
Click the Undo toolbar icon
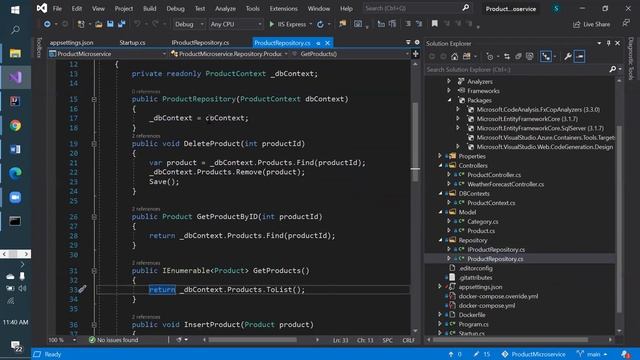pos(137,24)
